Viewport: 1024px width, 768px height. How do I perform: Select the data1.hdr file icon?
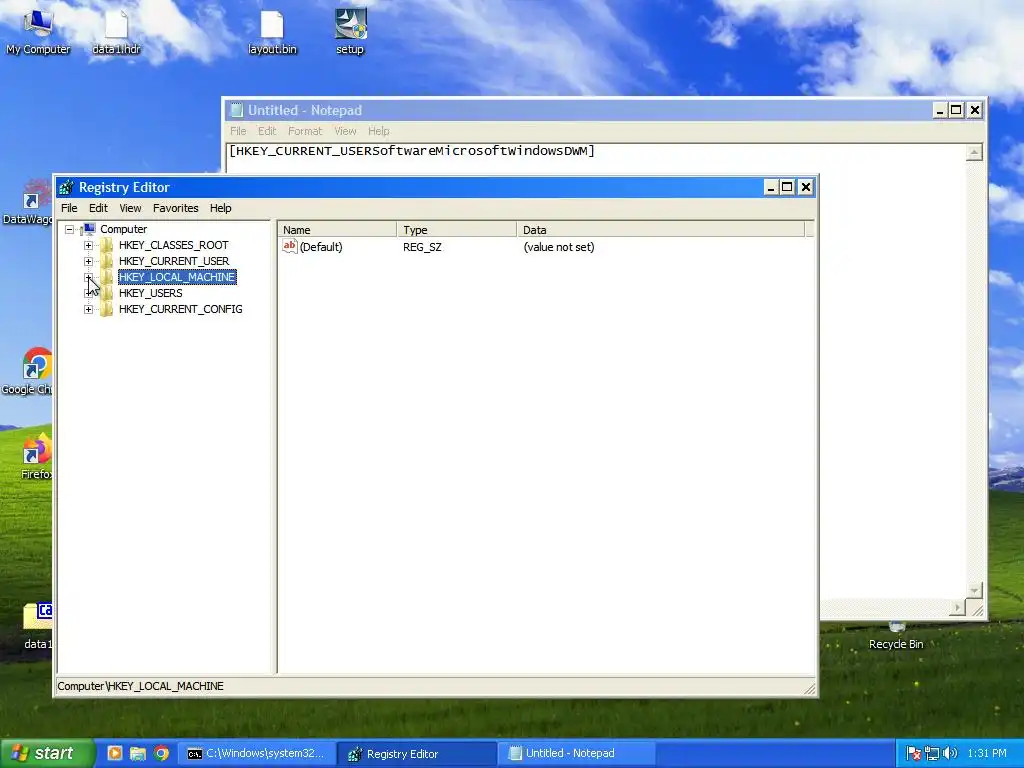pos(116,31)
